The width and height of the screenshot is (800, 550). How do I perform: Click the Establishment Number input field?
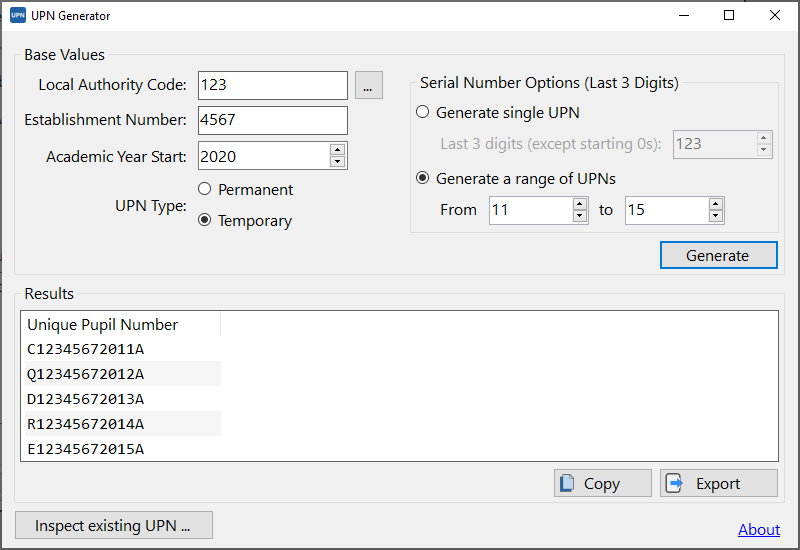point(272,120)
